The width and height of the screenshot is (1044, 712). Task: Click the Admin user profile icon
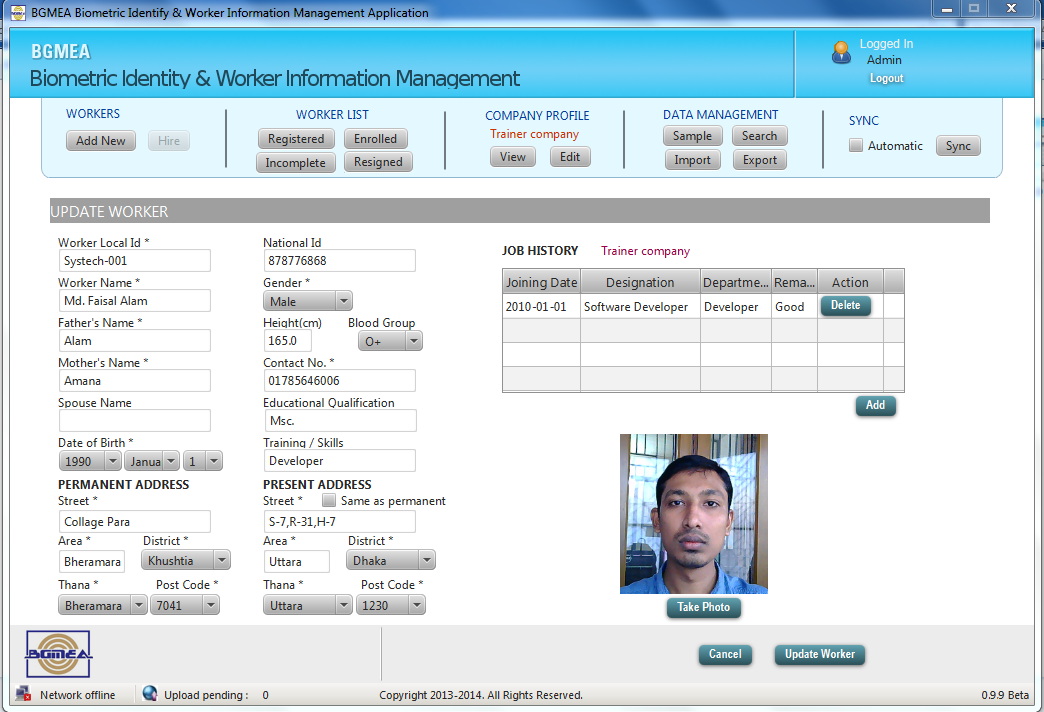pos(841,53)
